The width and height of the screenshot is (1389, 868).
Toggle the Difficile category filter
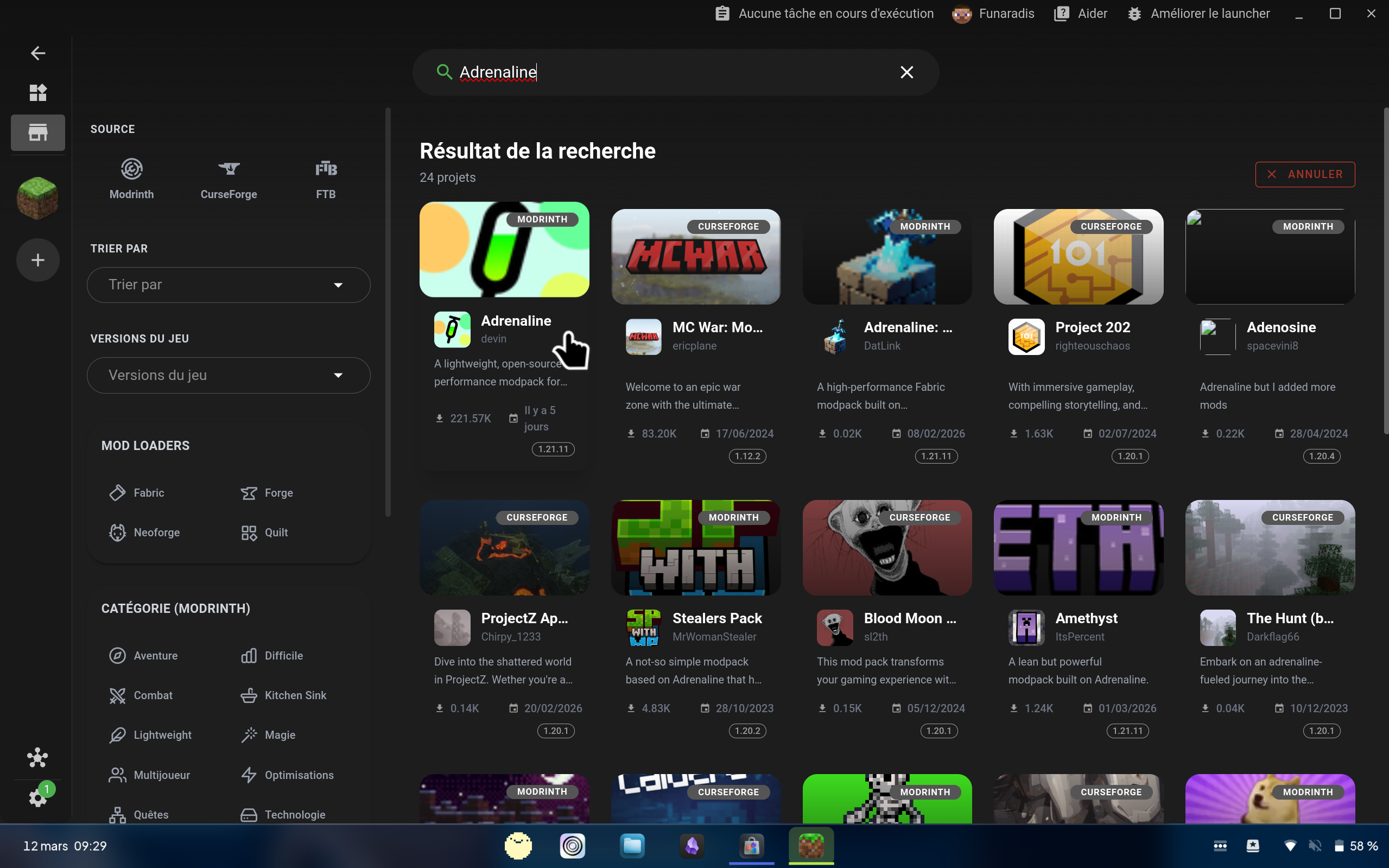point(271,656)
